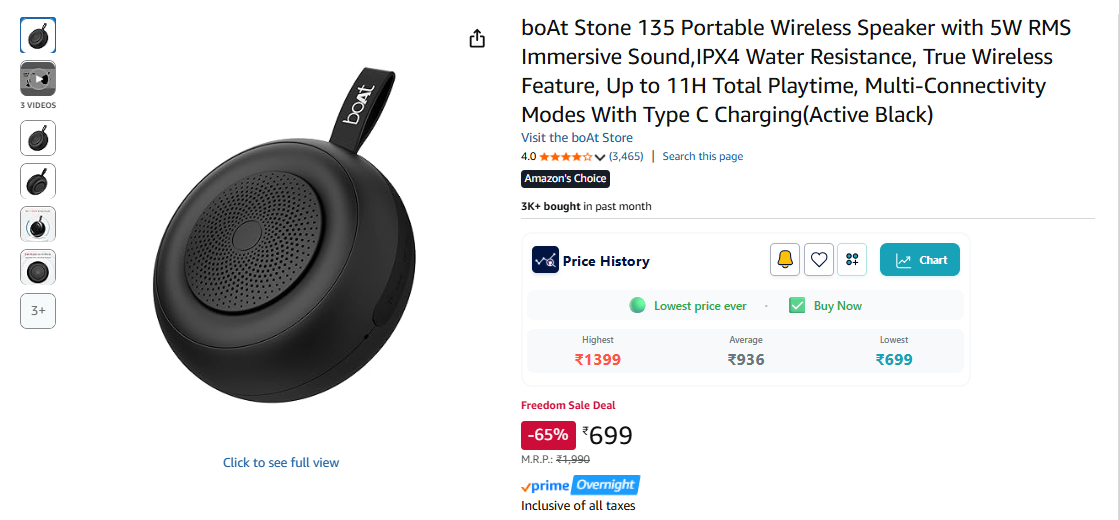Image resolution: width=1119 pixels, height=520 pixels.
Task: Play the product video thumbnail
Action: 38,79
